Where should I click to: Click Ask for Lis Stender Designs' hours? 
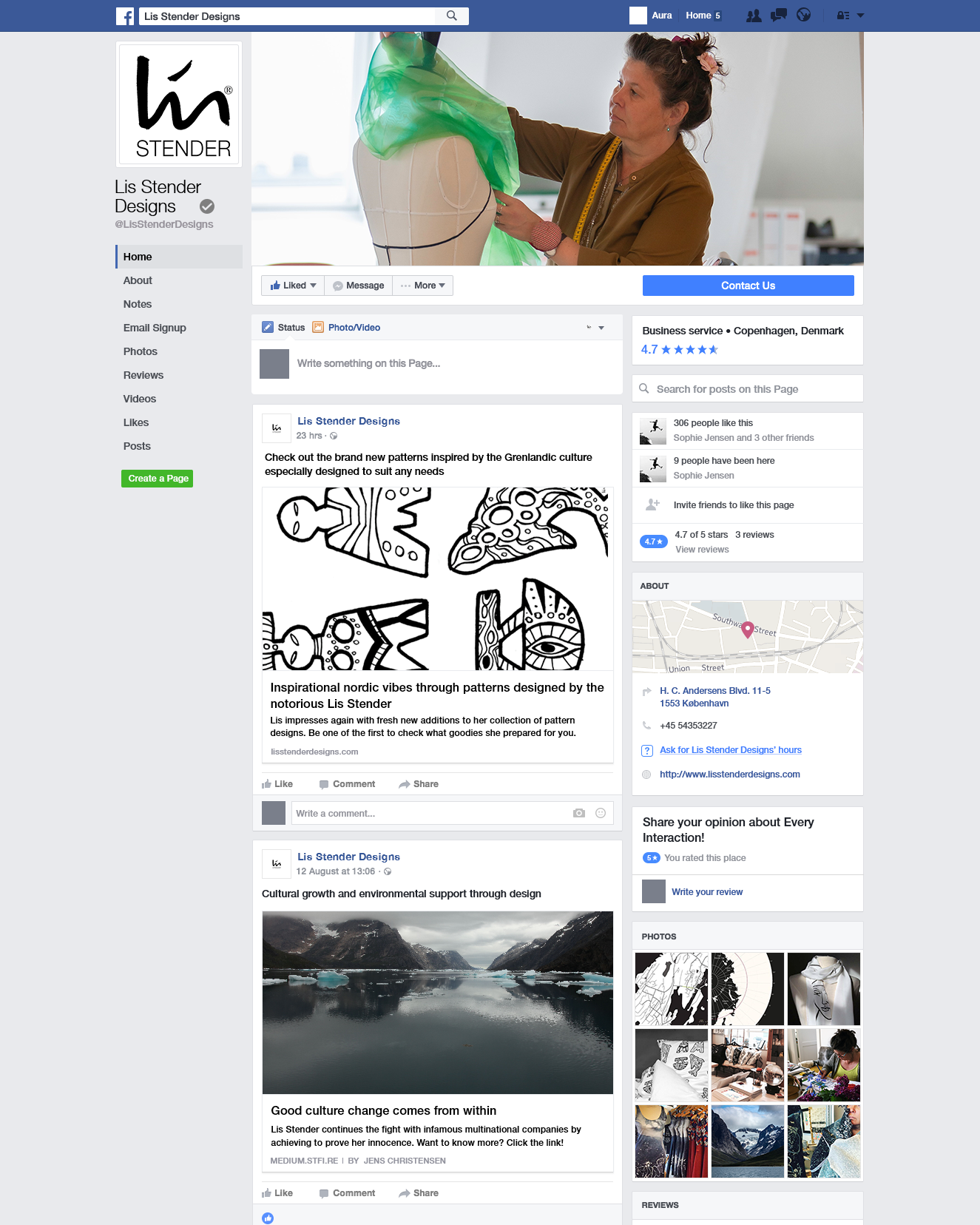coord(731,750)
